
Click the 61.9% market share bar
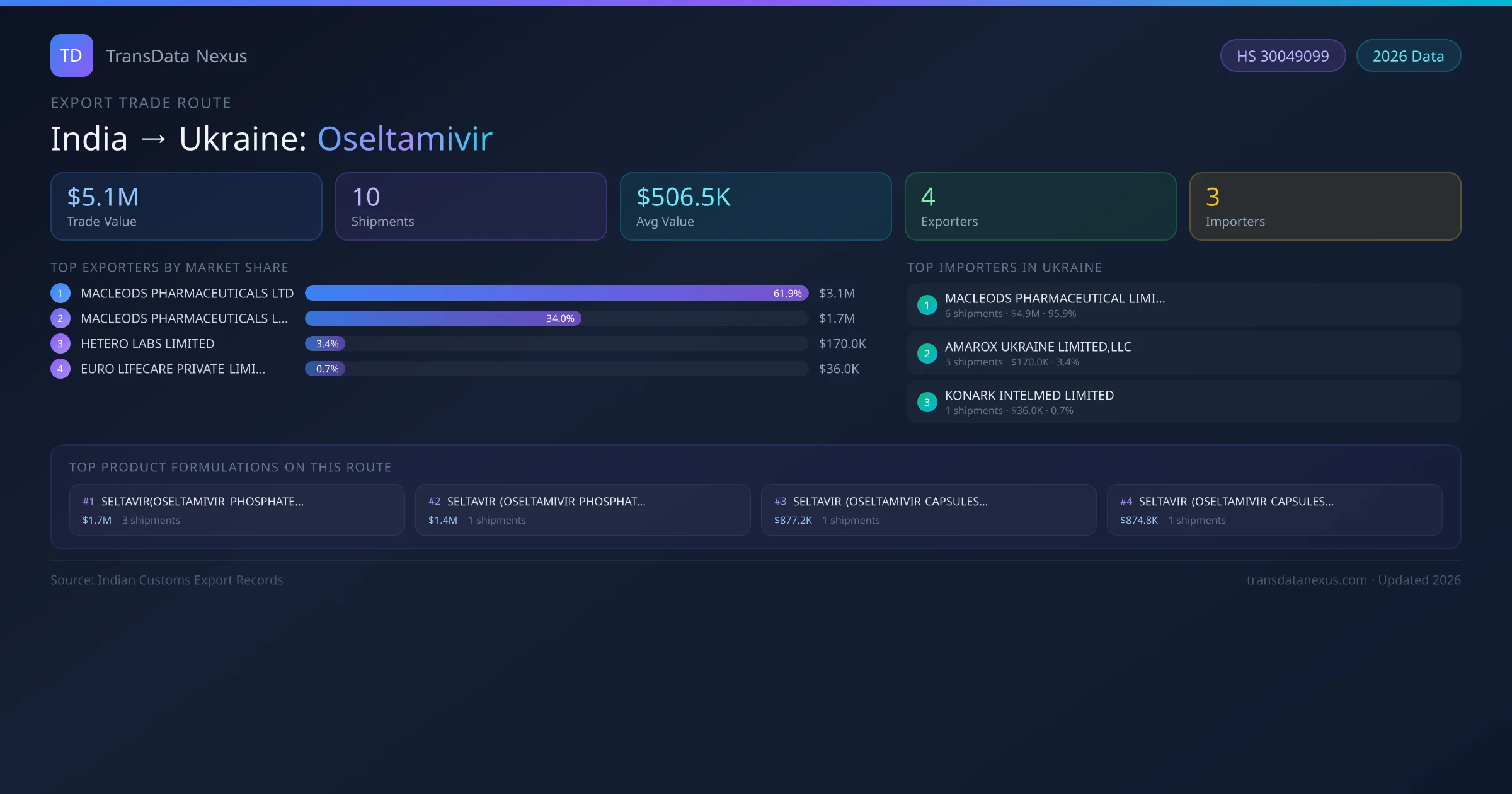coord(556,293)
